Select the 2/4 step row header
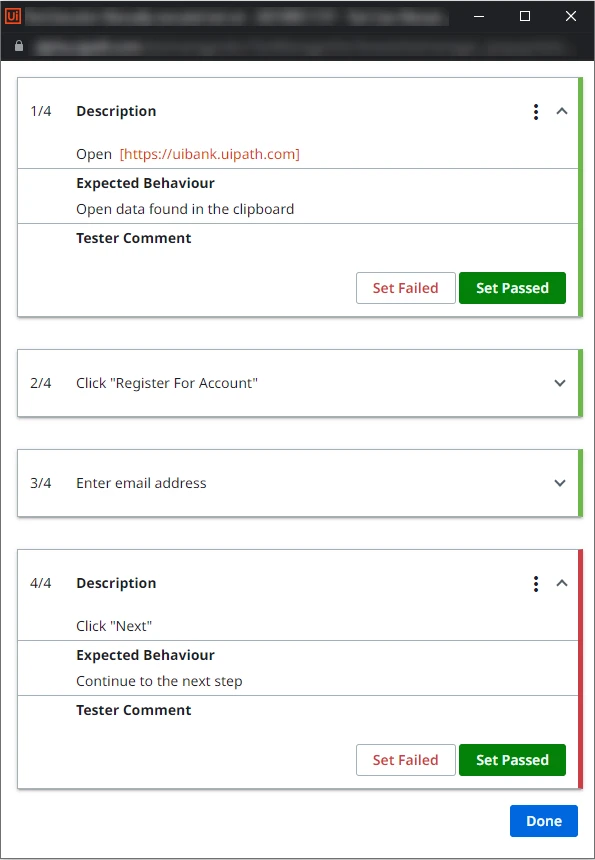This screenshot has width=595, height=860. (x=298, y=383)
